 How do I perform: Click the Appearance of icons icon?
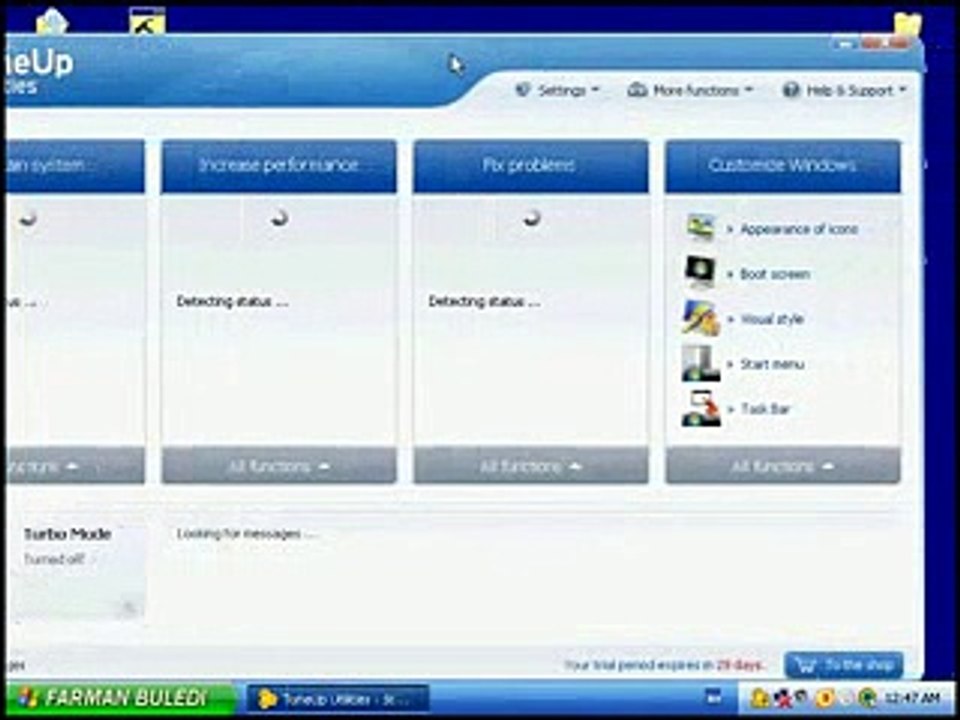point(700,228)
